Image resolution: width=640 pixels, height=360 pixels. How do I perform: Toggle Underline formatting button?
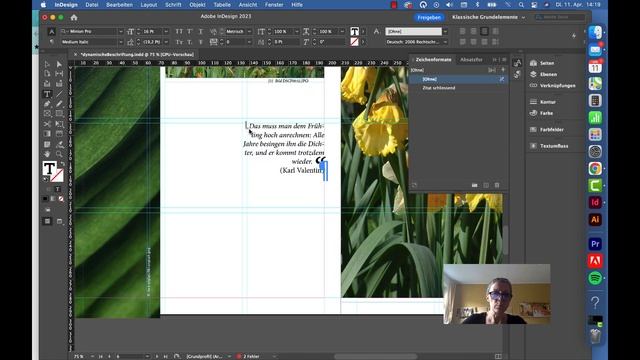(200, 31)
